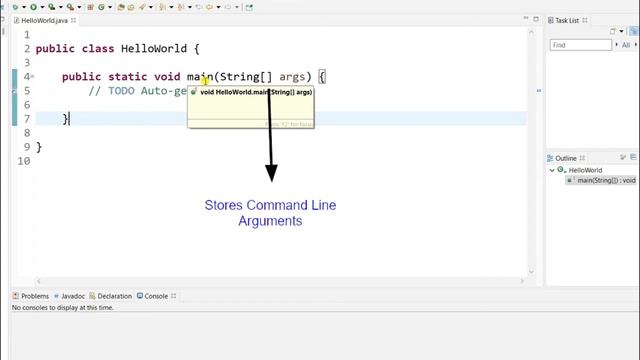The width and height of the screenshot is (640, 360).
Task: Select HelloWorld class in Outline
Action: [585, 170]
